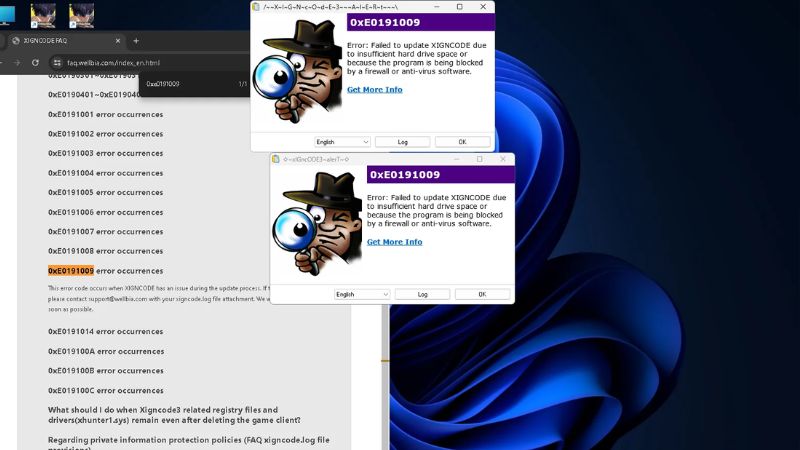Screen dimensions: 800x450
Task: Open the first game shortcut on desktop
Action: [43, 14]
